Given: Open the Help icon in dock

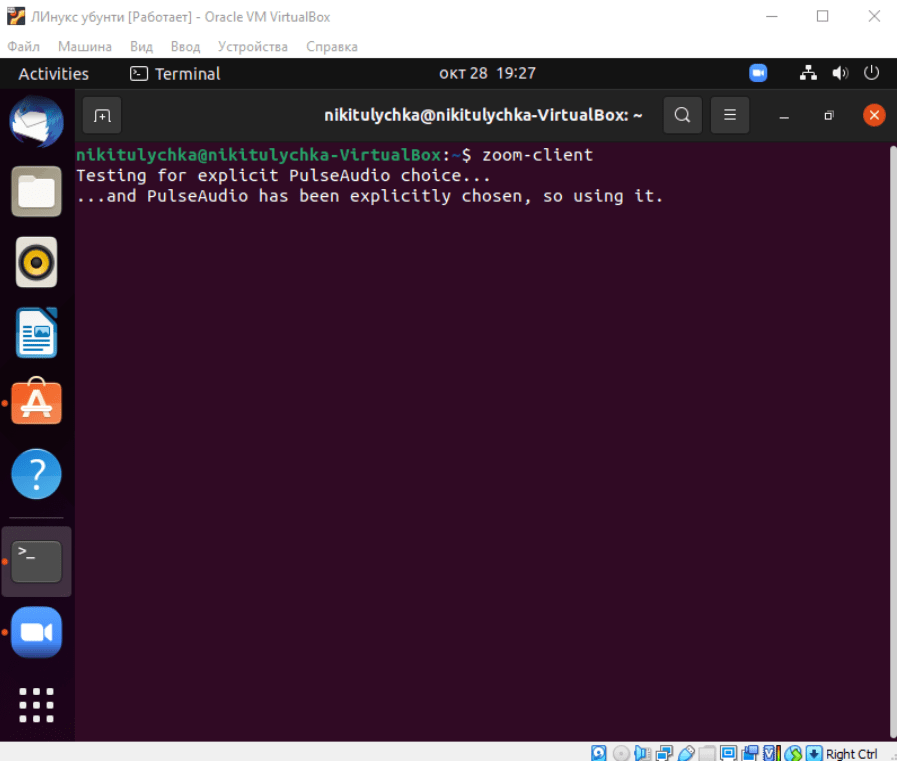Looking at the screenshot, I should [37, 474].
